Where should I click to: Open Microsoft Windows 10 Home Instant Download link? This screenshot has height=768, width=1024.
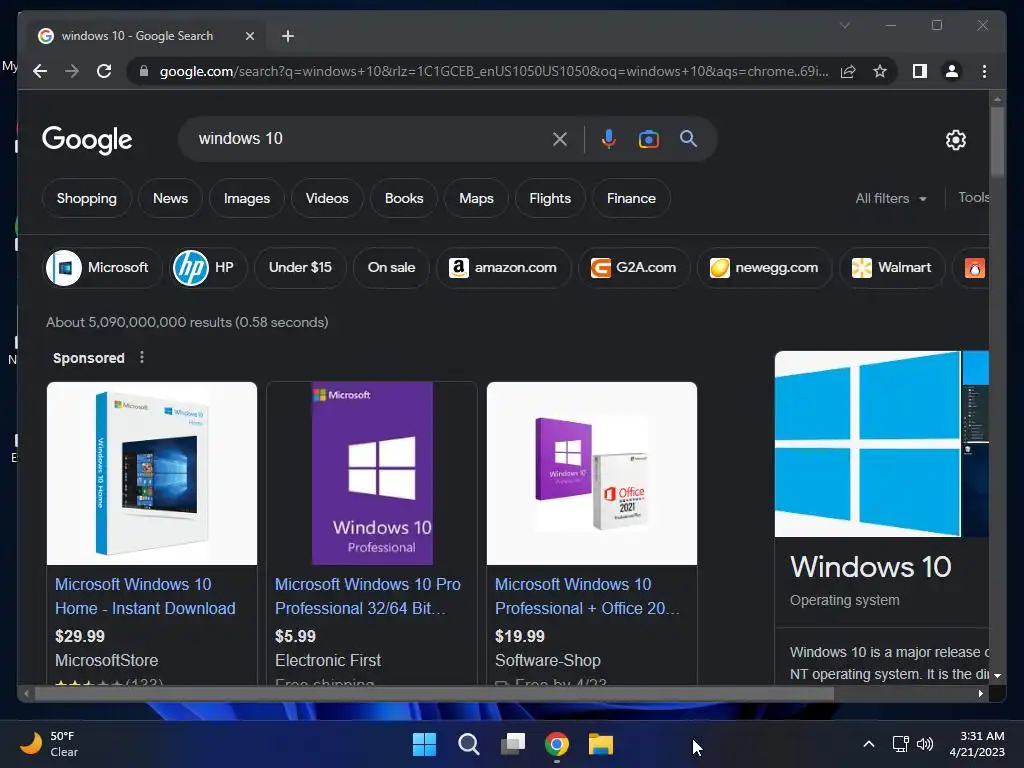pyautogui.click(x=145, y=596)
